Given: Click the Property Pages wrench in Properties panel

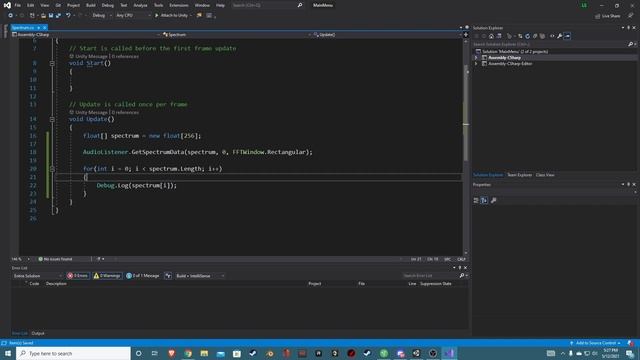Looking at the screenshot, I should click(493, 200).
